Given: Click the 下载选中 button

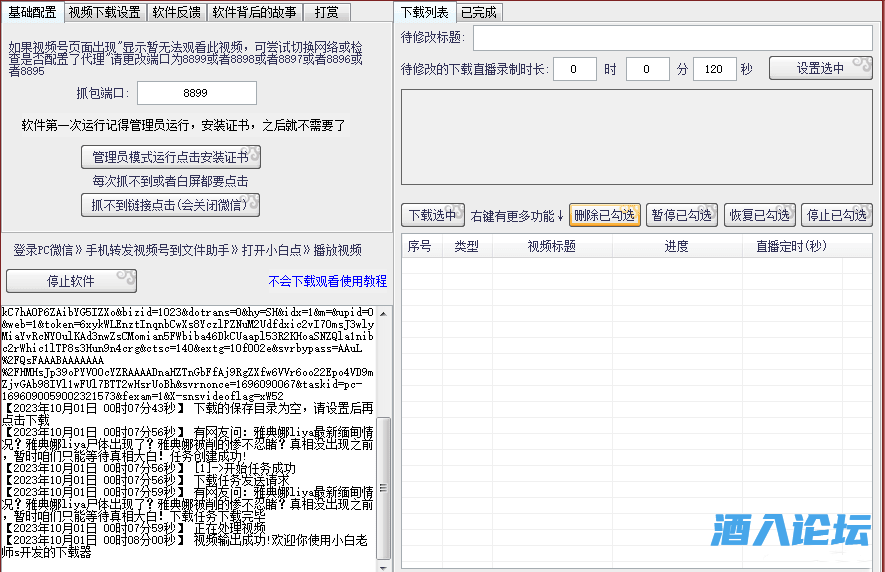Looking at the screenshot, I should (x=433, y=215).
